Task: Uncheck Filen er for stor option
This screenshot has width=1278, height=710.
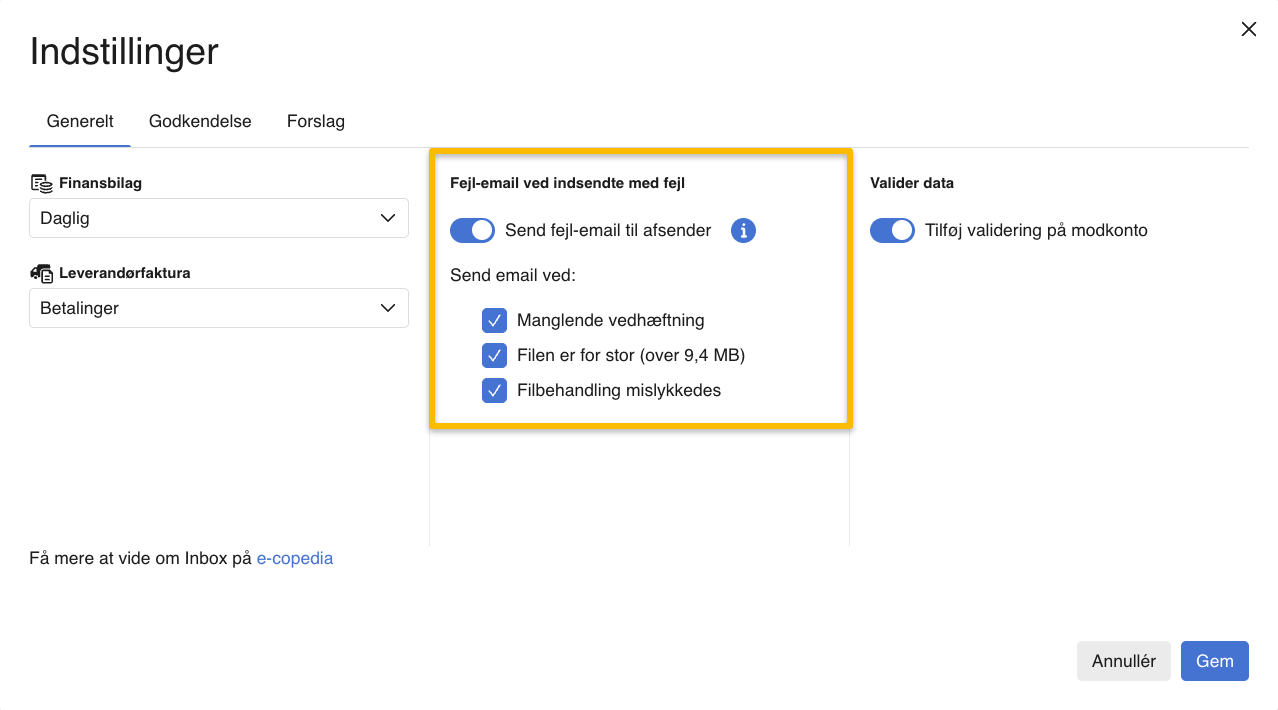Action: pos(494,355)
